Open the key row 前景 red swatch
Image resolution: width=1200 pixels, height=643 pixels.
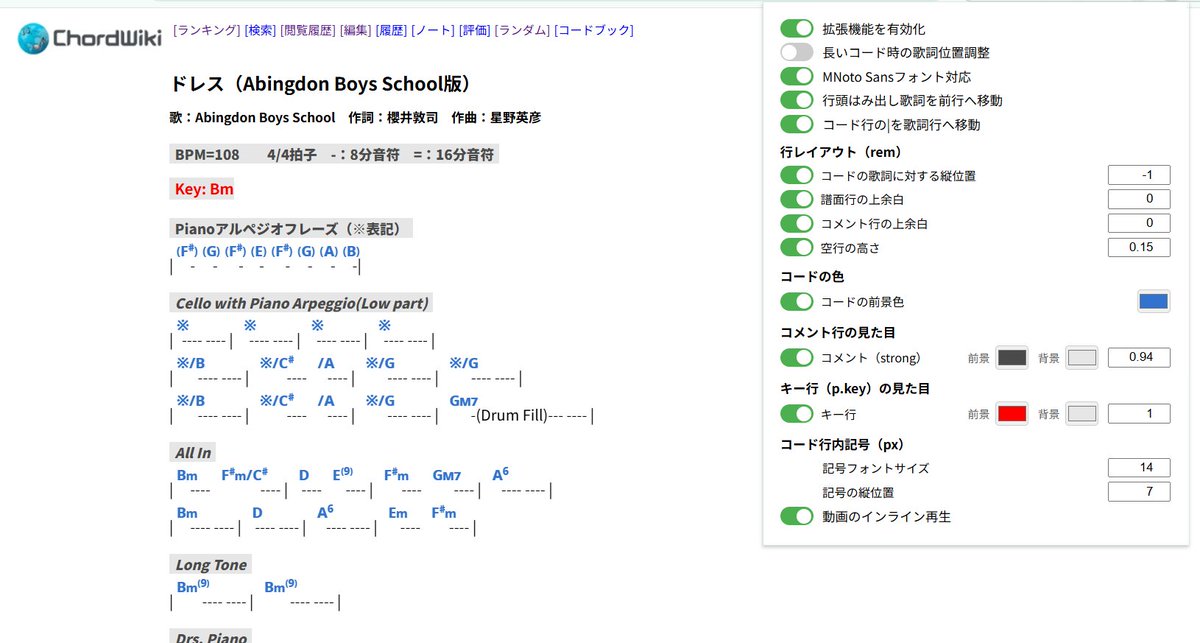point(1012,413)
